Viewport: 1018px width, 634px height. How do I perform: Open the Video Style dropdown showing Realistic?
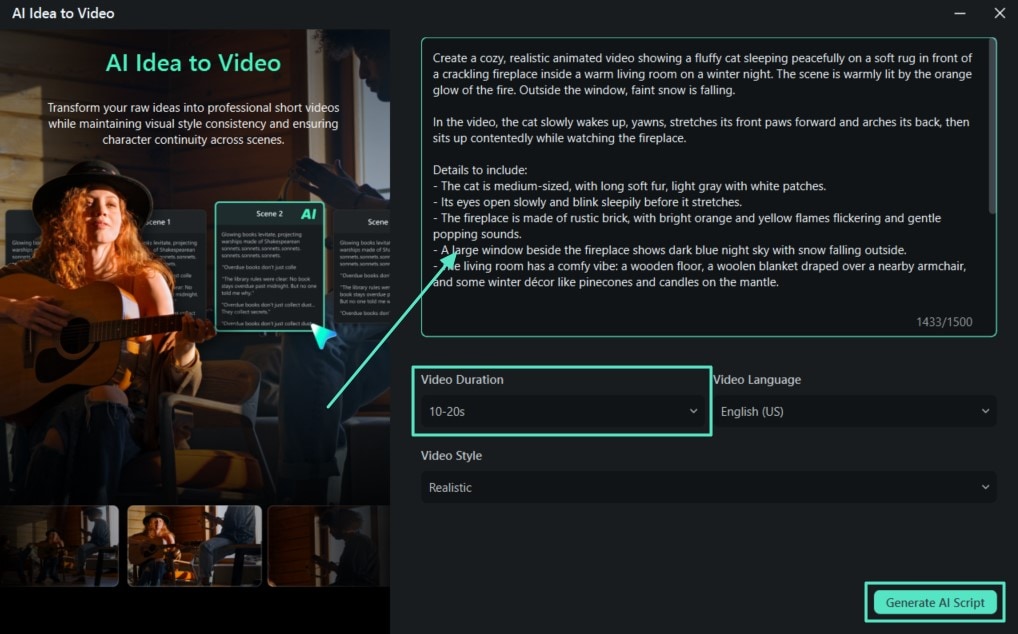click(708, 487)
